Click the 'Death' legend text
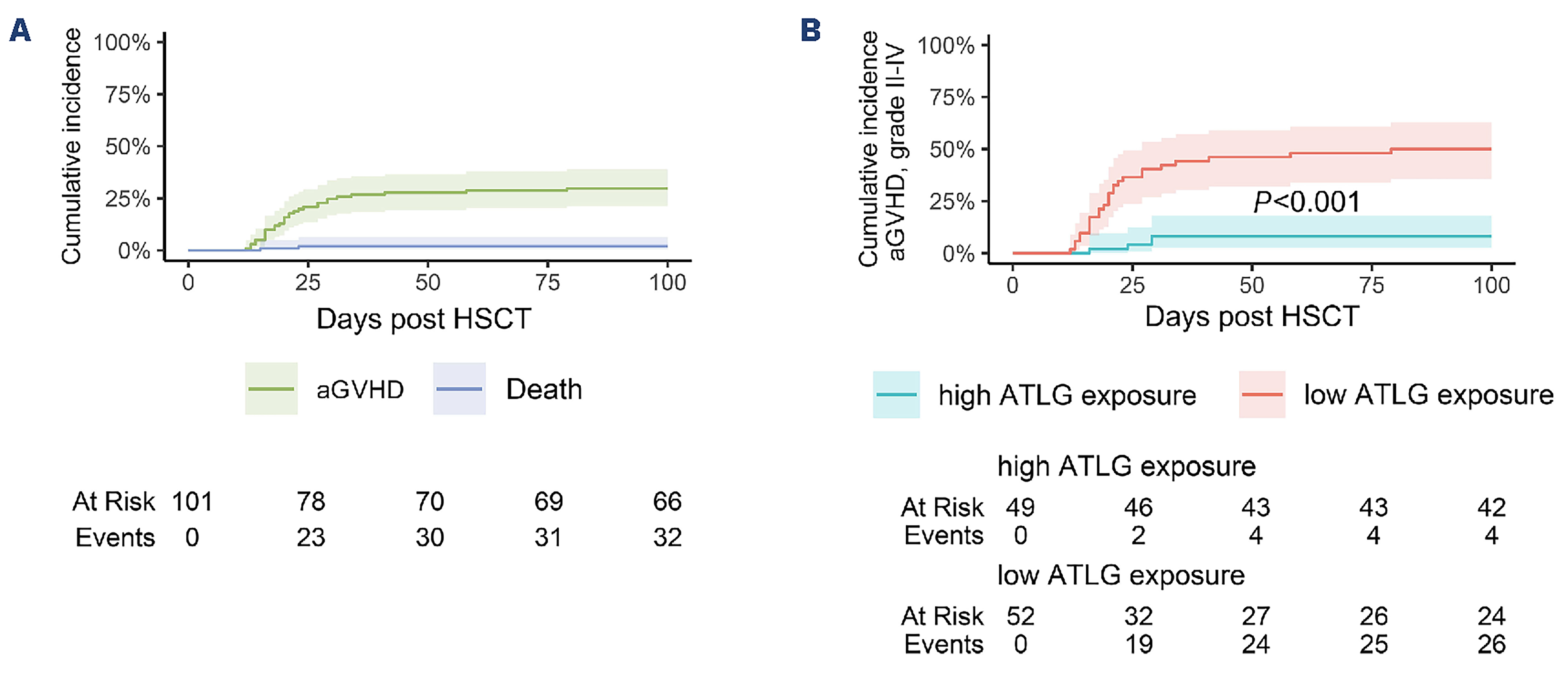Screen dimensions: 1568x675 pos(544,390)
